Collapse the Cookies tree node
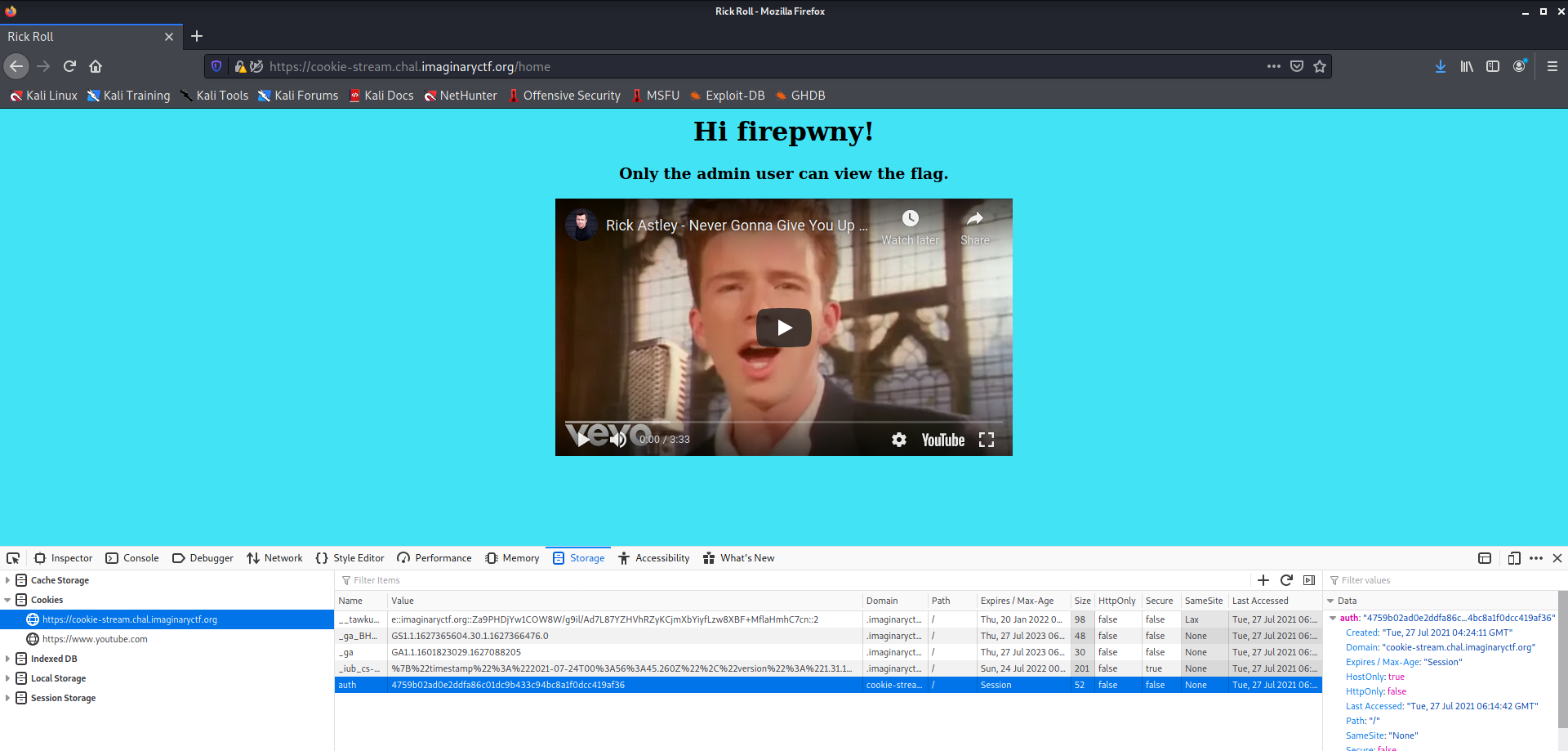The width and height of the screenshot is (1568, 751). click(x=8, y=600)
